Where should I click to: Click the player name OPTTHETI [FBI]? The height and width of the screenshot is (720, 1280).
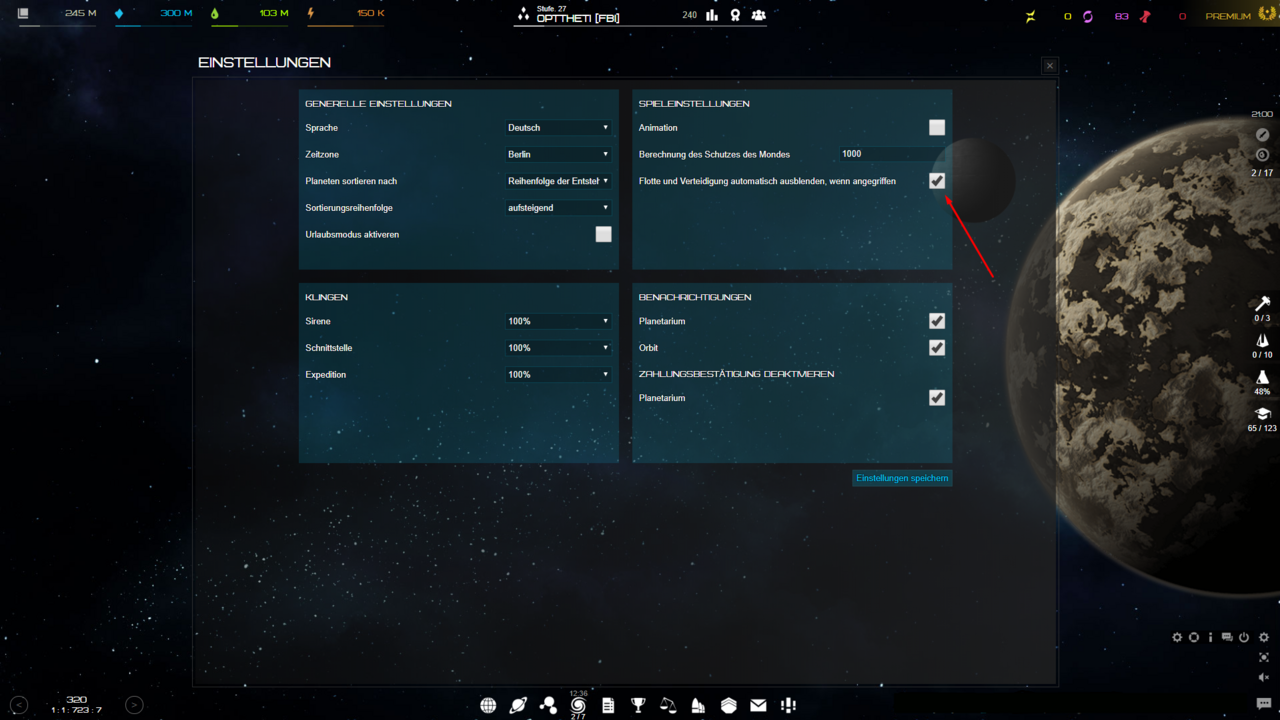click(x=578, y=18)
